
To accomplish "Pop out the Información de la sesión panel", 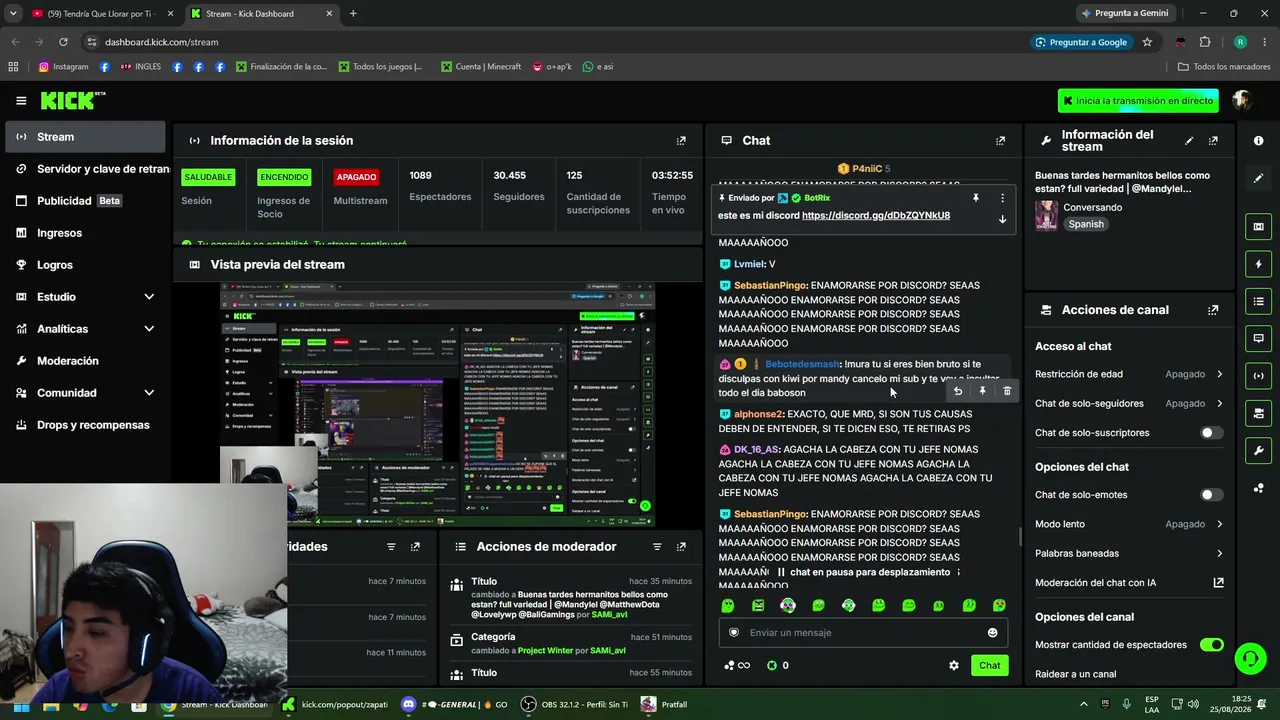I will point(681,141).
